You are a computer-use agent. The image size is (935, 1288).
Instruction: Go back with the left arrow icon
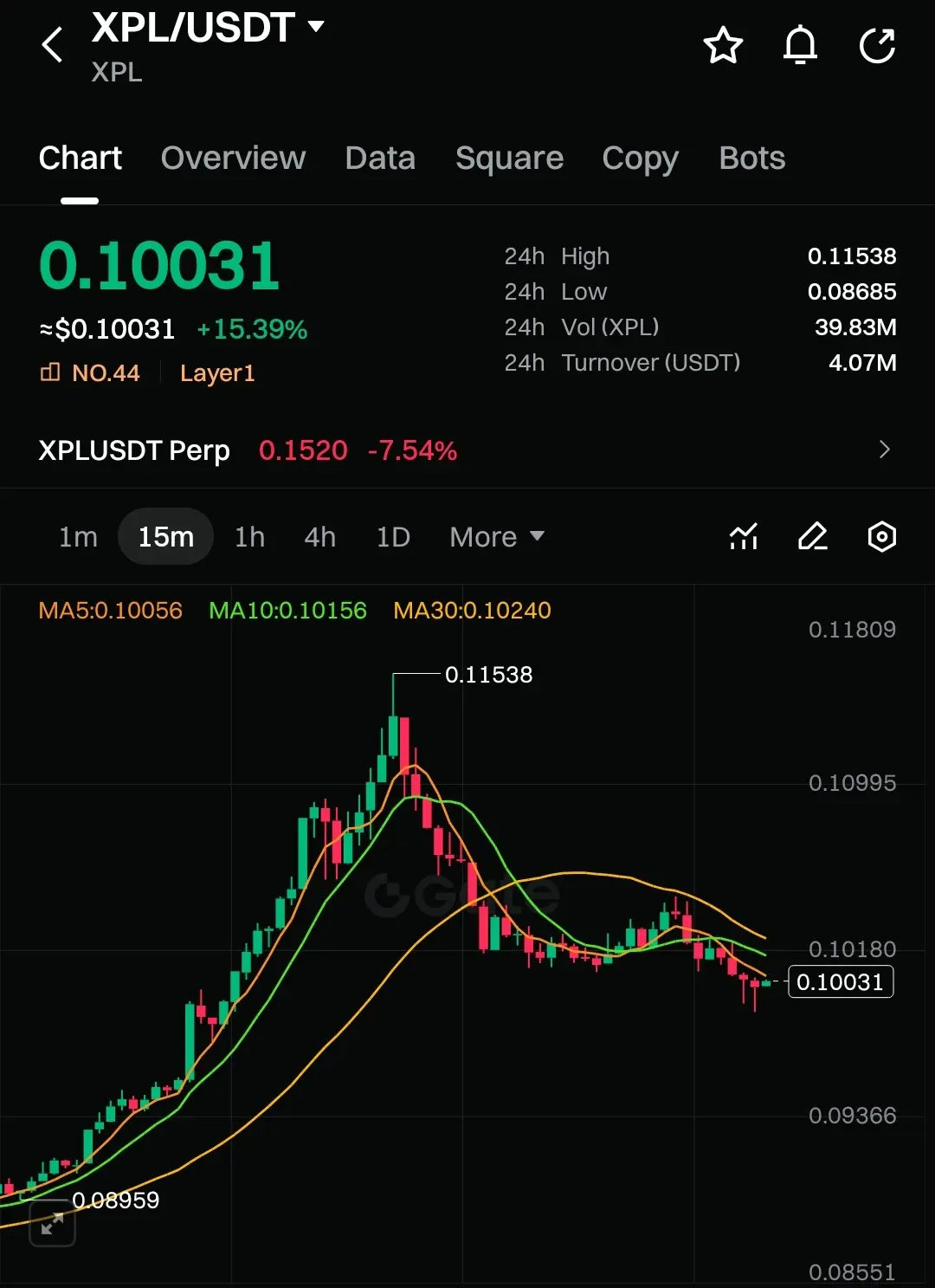pyautogui.click(x=53, y=45)
